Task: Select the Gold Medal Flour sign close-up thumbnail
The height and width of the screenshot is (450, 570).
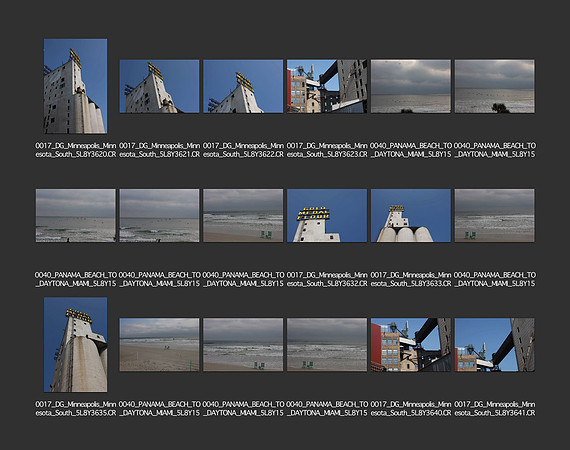Action: pos(327,216)
